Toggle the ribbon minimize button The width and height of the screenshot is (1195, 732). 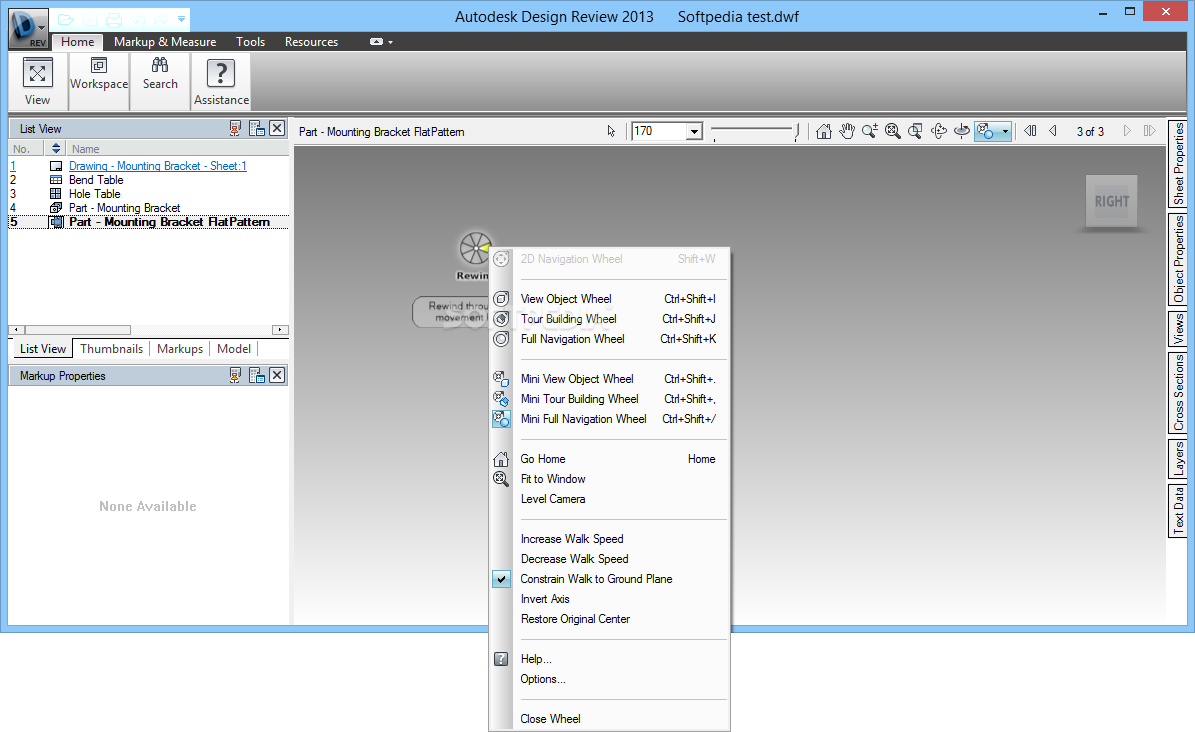click(x=376, y=42)
